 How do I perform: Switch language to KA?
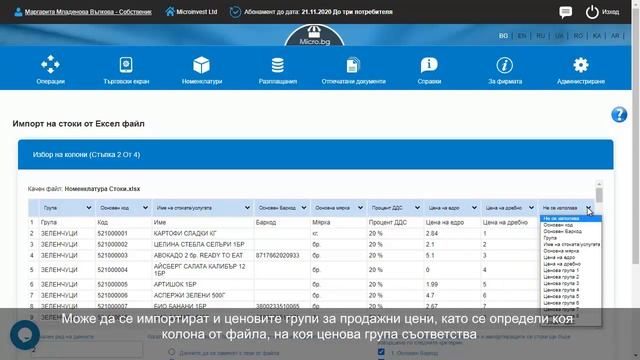coord(597,36)
